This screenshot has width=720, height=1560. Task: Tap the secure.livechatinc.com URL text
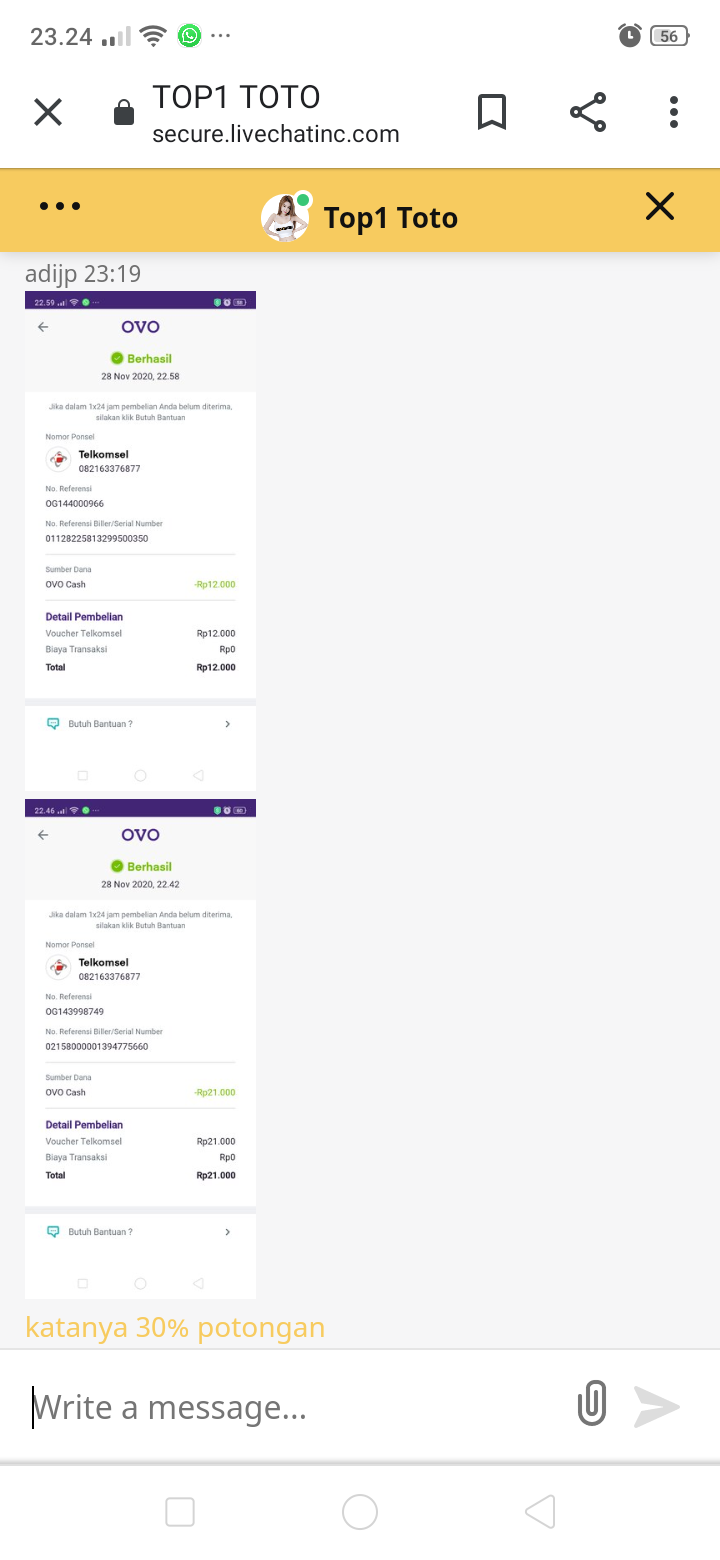coord(276,134)
